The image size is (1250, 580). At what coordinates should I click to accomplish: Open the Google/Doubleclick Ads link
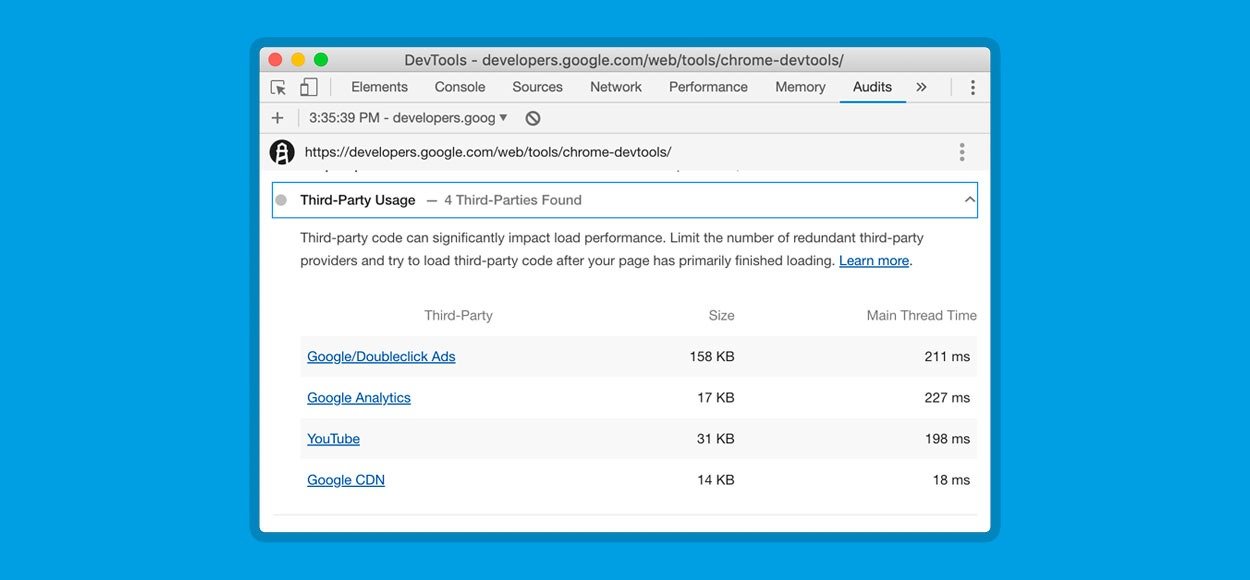pos(381,357)
